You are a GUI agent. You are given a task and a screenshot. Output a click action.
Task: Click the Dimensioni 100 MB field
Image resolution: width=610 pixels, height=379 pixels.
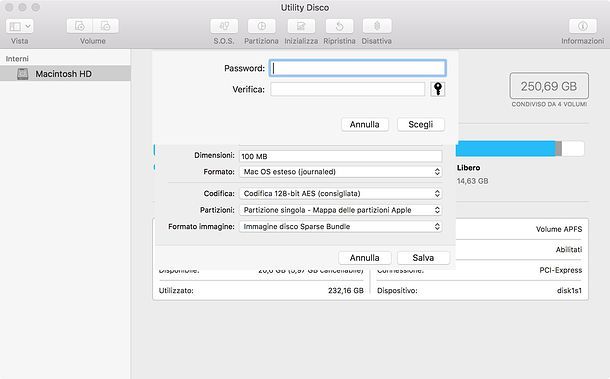coord(340,156)
